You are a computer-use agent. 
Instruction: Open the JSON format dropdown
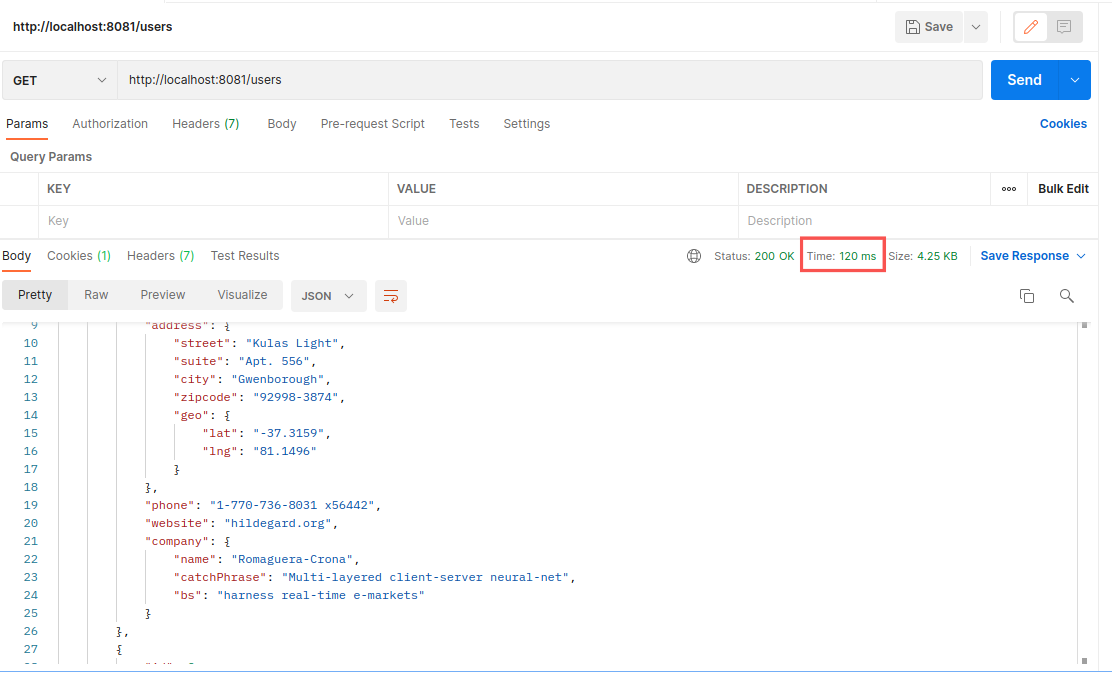[x=328, y=296]
